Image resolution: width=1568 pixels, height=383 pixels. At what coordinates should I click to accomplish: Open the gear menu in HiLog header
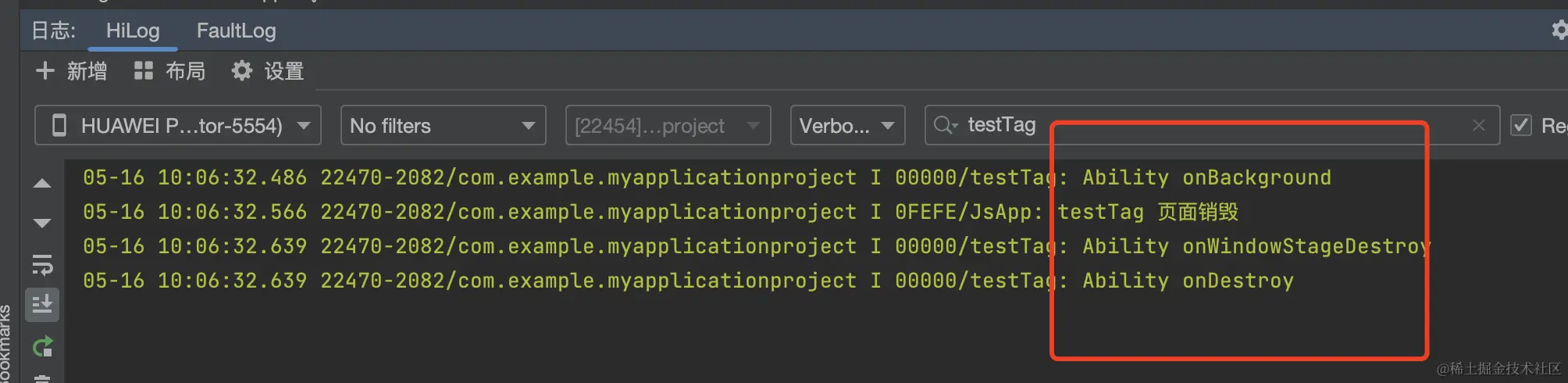[1559, 30]
